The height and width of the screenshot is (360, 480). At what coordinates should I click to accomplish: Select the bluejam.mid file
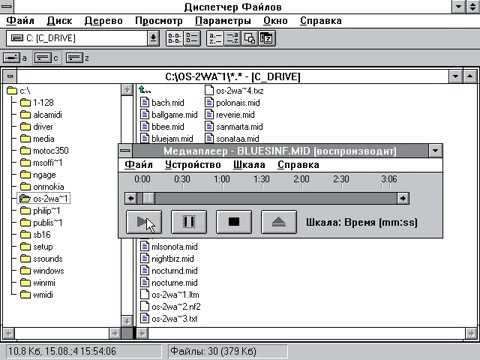167,139
